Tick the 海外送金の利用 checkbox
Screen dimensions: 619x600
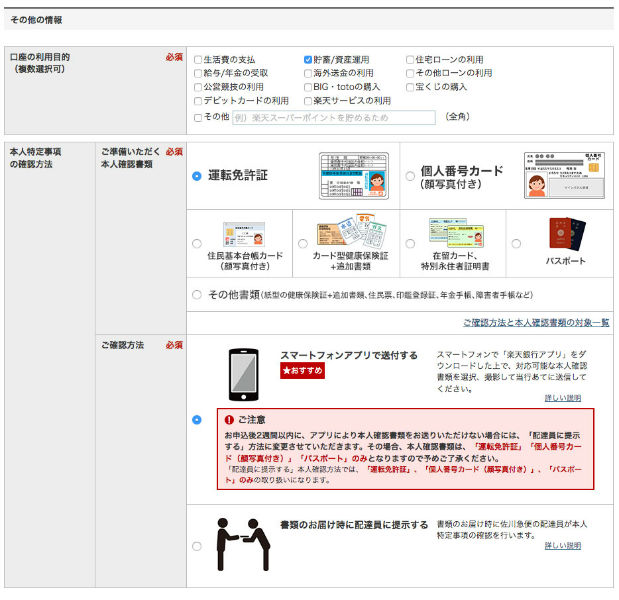pos(308,73)
